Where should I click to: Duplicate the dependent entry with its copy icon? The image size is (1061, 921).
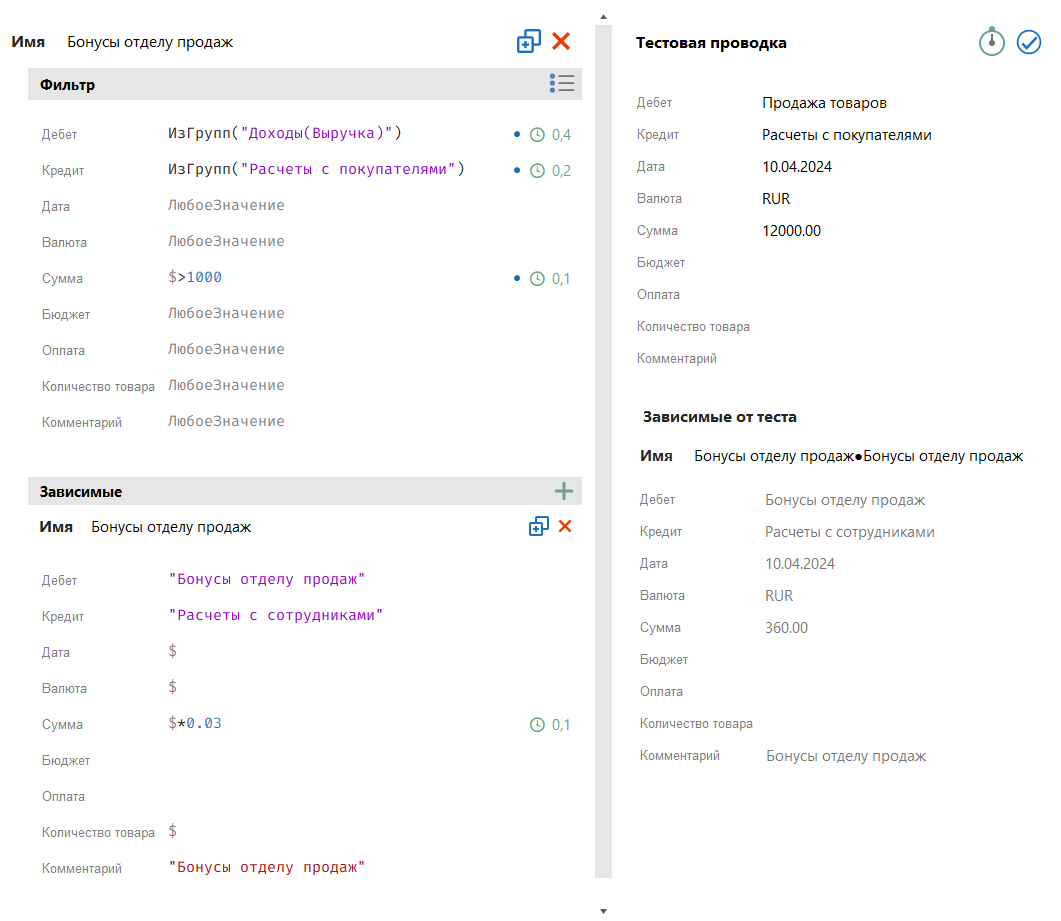539,525
